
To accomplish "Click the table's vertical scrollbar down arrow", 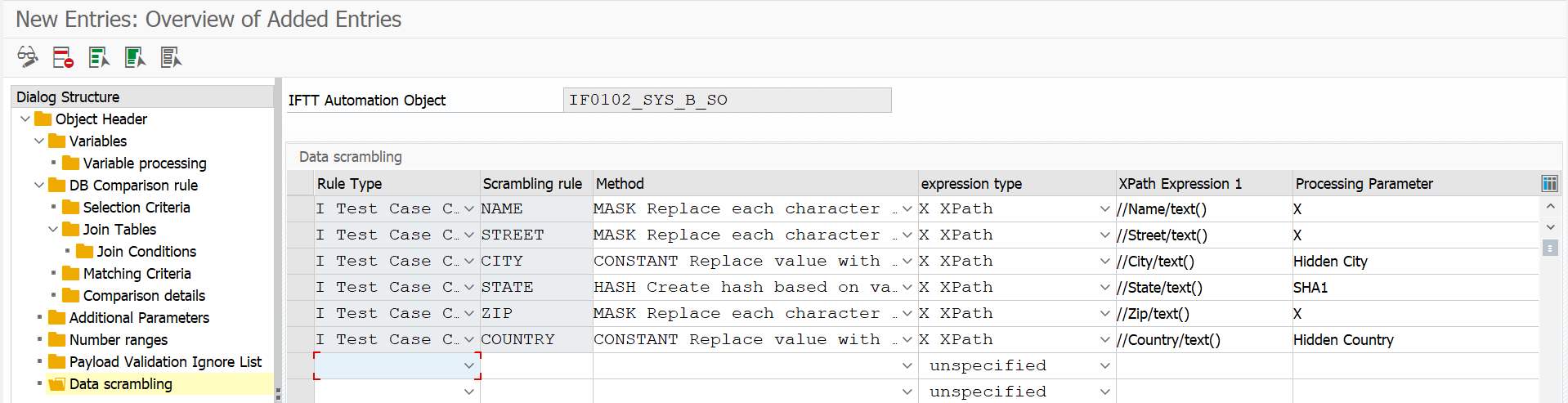I will point(1550,226).
